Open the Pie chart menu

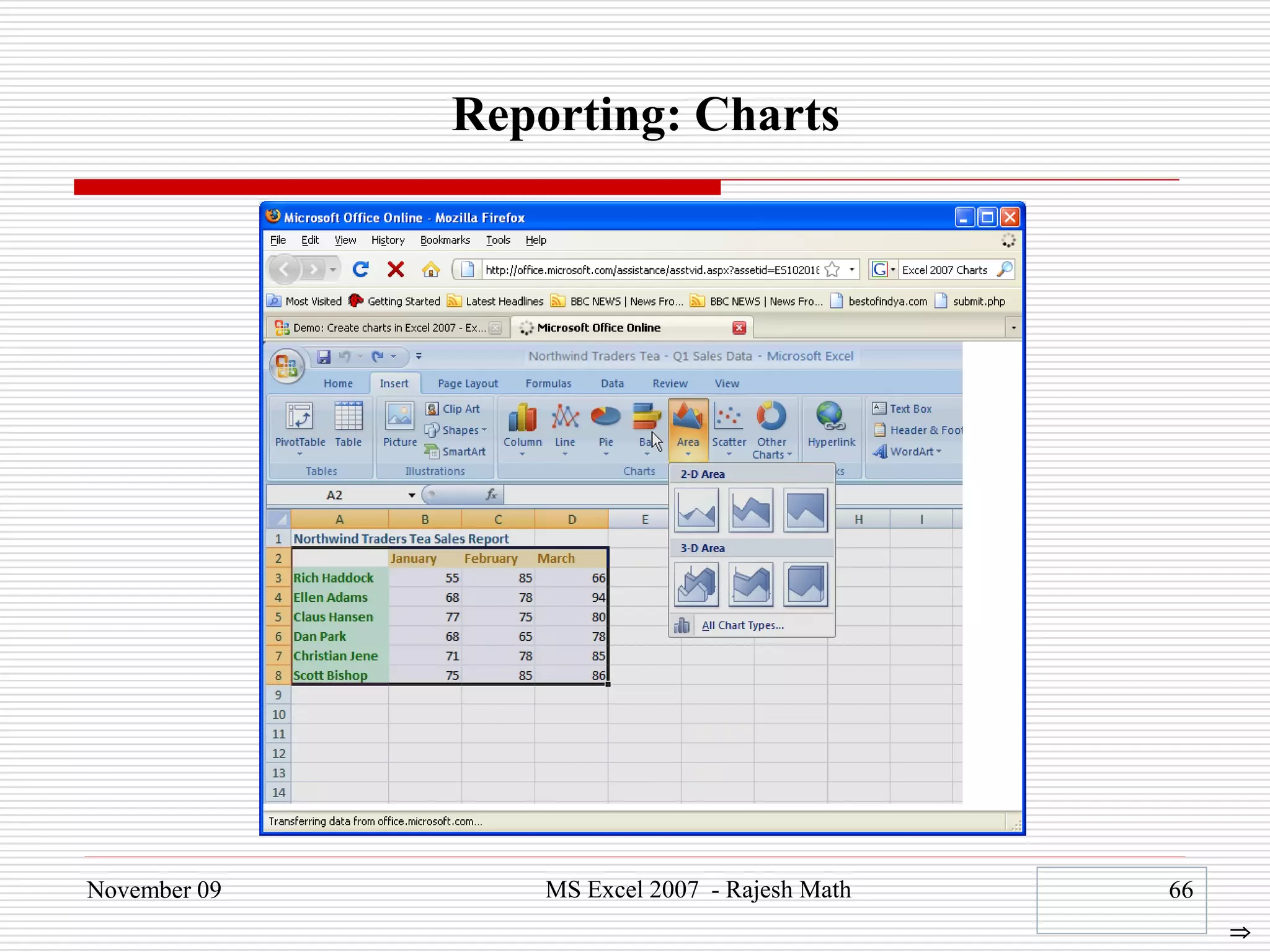[x=605, y=428]
